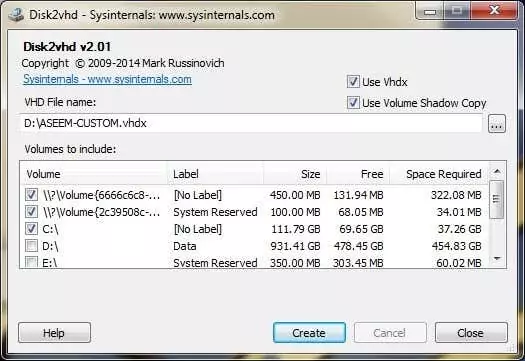Click the '100.00 MB' size cell
The width and height of the screenshot is (525, 361).
tap(295, 212)
